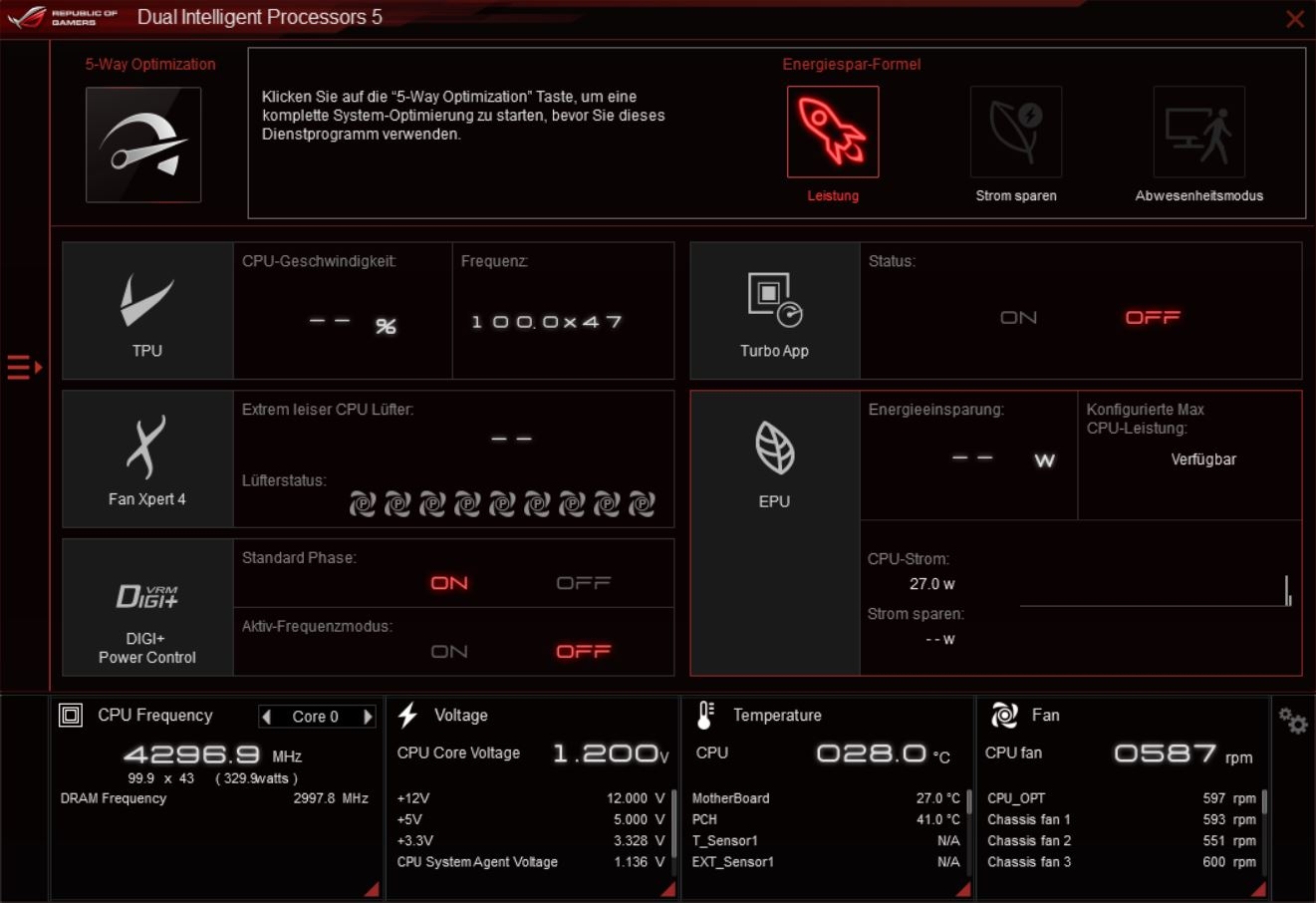Open the Fan Xpert 4 panel
This screenshot has width=1316, height=903.
coord(147,458)
